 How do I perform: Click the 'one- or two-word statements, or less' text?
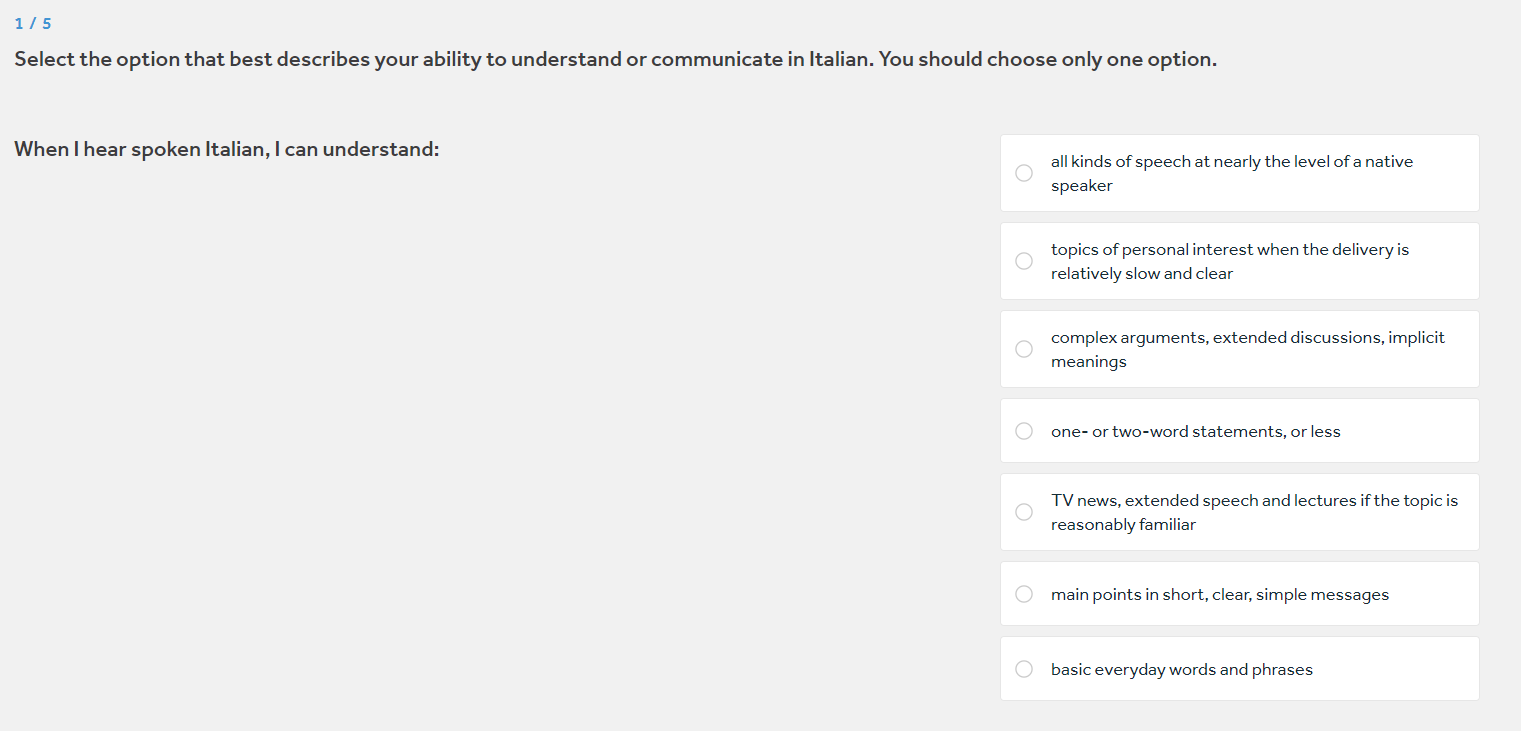point(1195,431)
